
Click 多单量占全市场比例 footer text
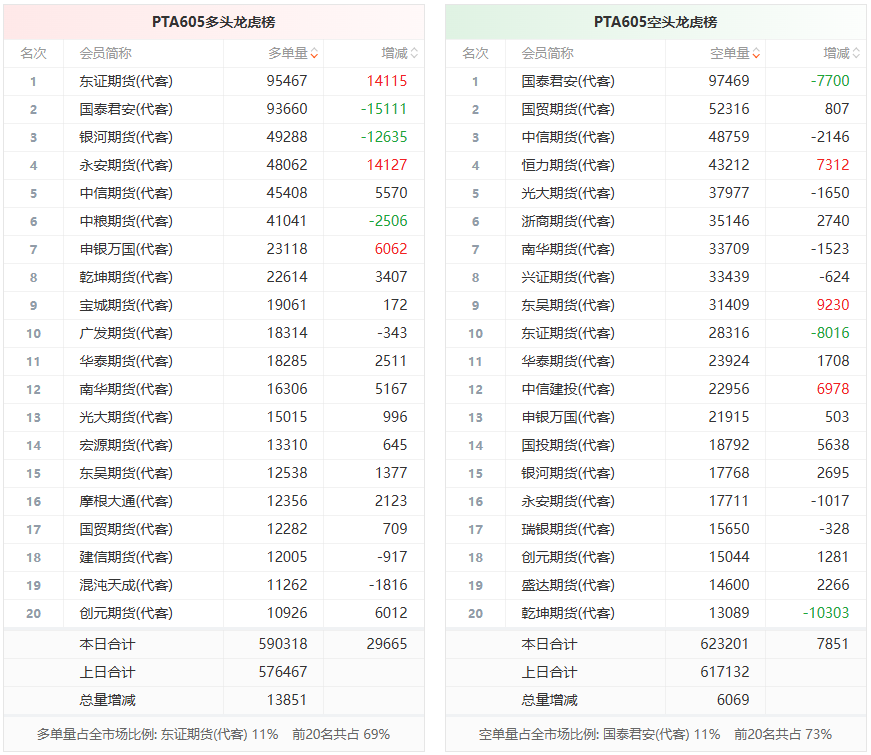click(x=214, y=734)
